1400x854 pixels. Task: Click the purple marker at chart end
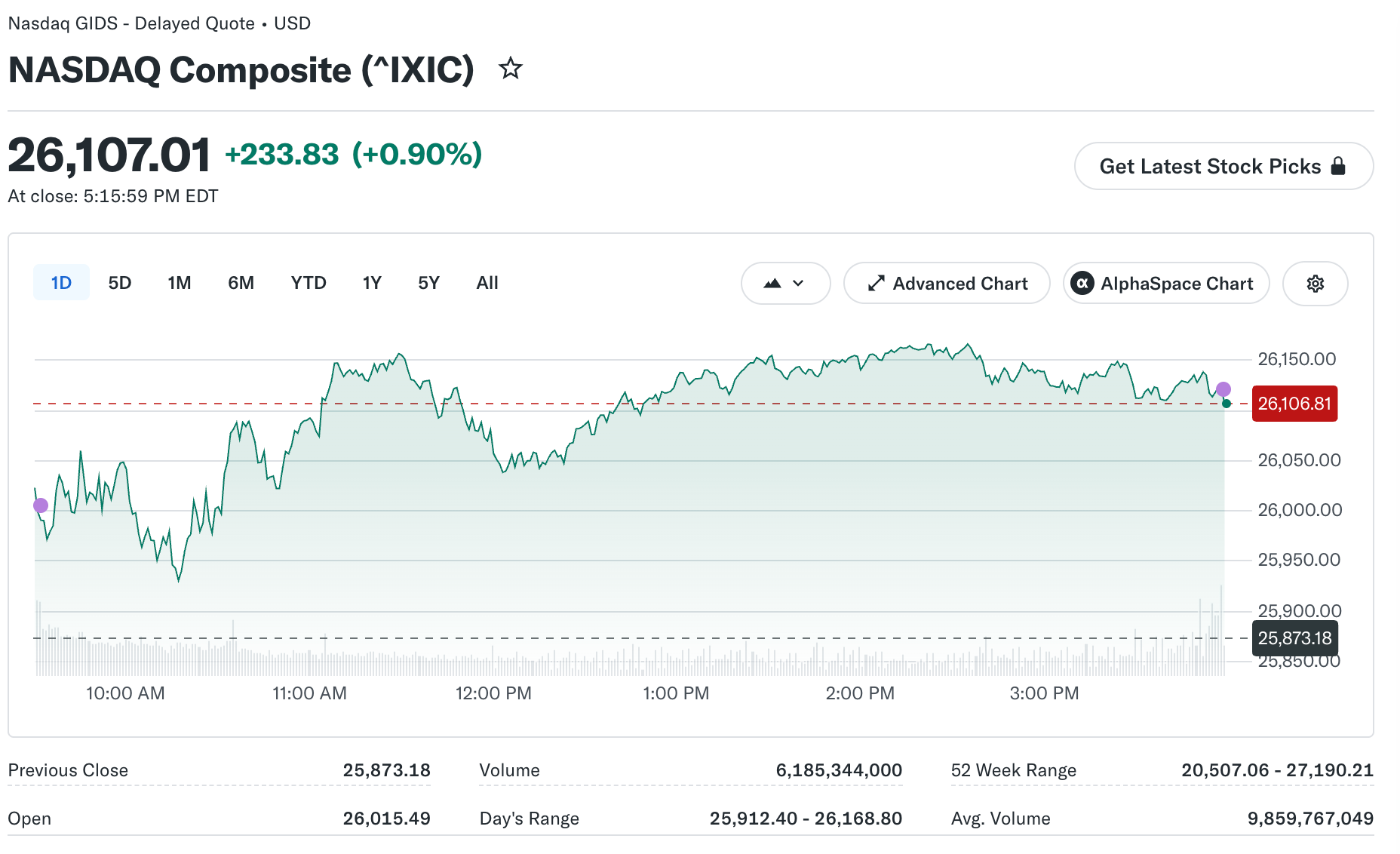click(1223, 389)
